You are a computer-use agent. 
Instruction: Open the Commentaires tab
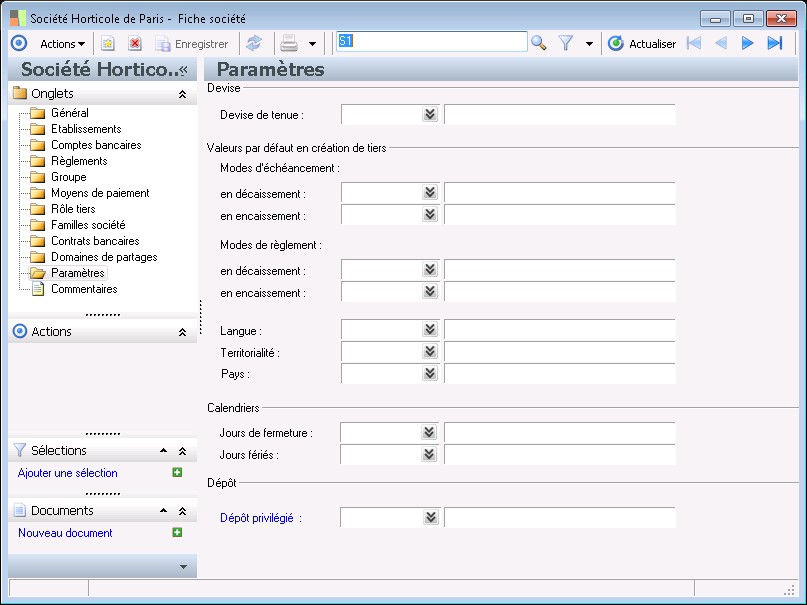tap(84, 288)
